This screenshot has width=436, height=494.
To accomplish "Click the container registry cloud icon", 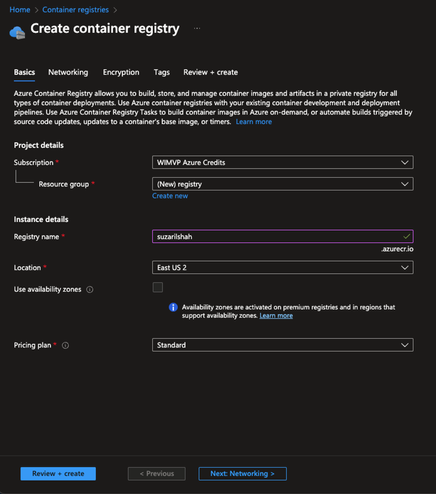I will (x=17, y=32).
